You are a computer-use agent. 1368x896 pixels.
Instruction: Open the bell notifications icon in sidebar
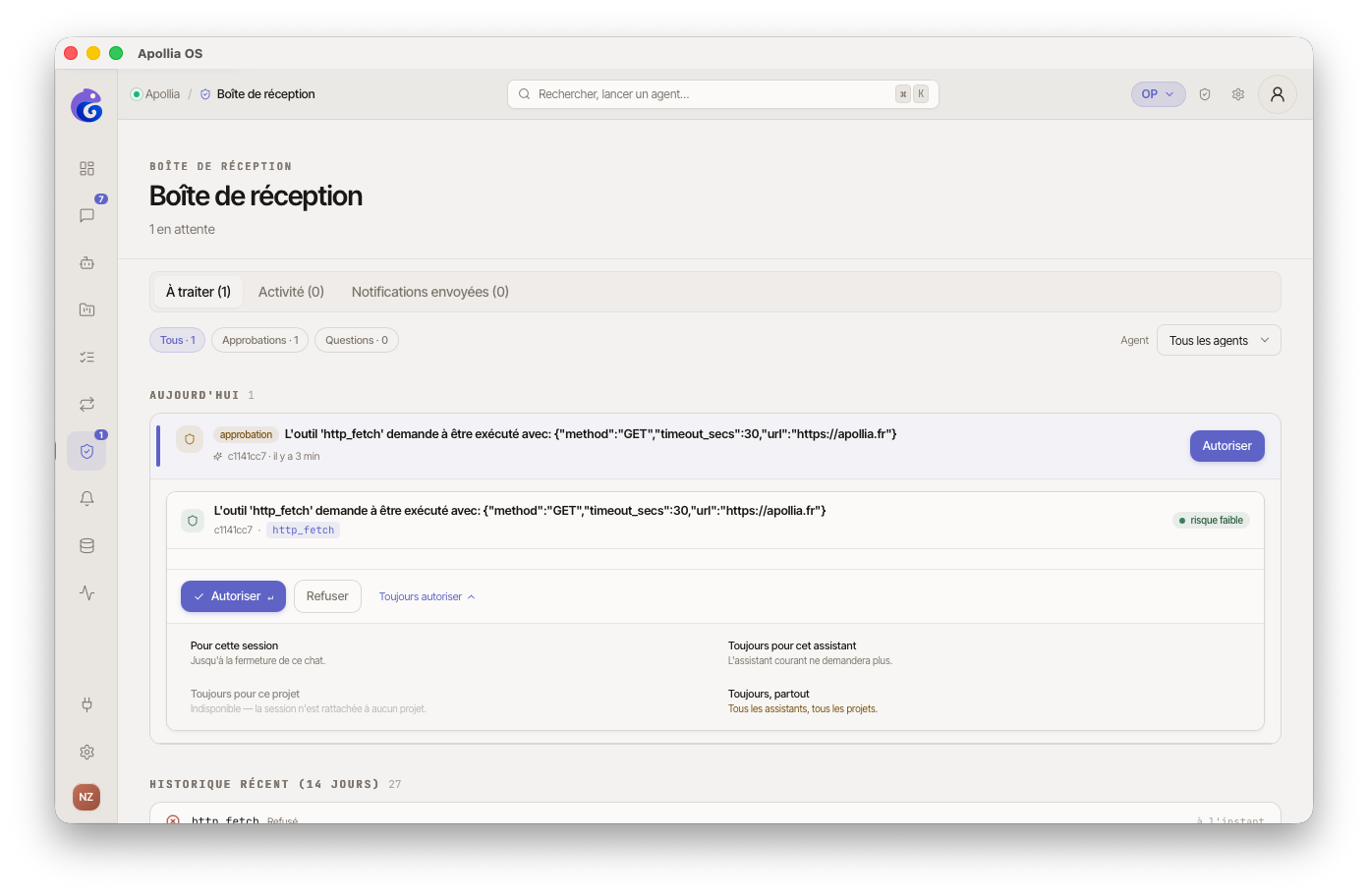86,498
